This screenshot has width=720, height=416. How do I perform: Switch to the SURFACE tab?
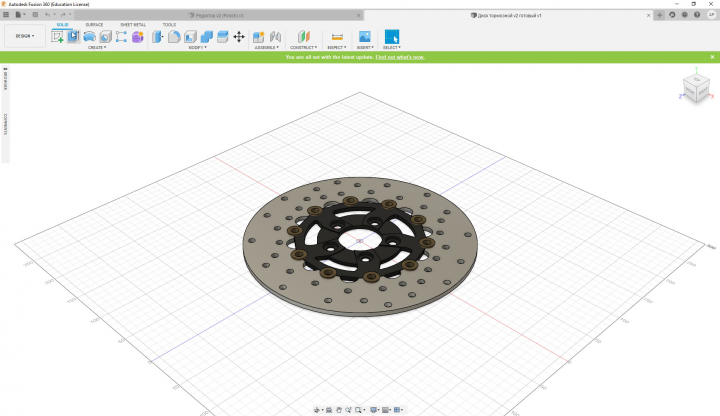click(94, 25)
